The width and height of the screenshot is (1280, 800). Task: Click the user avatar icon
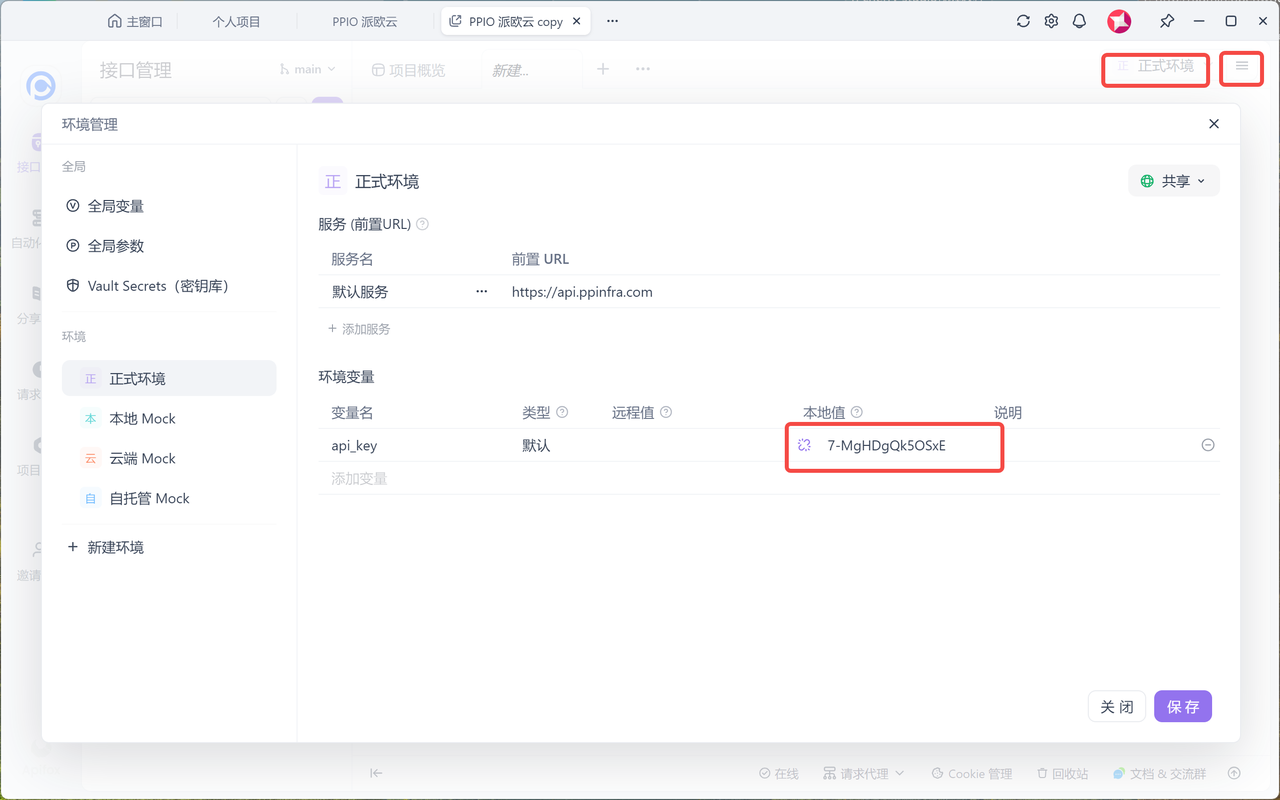pos(1119,21)
